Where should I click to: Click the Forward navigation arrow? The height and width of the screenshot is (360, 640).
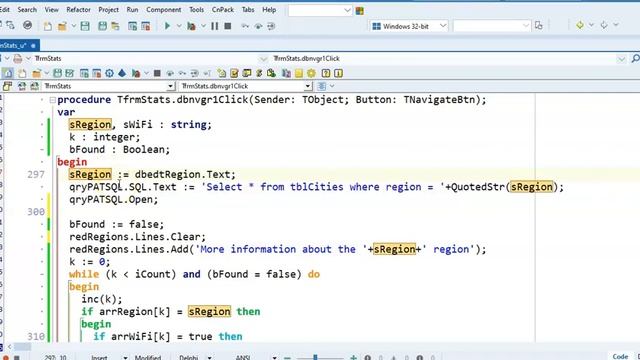[x=604, y=25]
